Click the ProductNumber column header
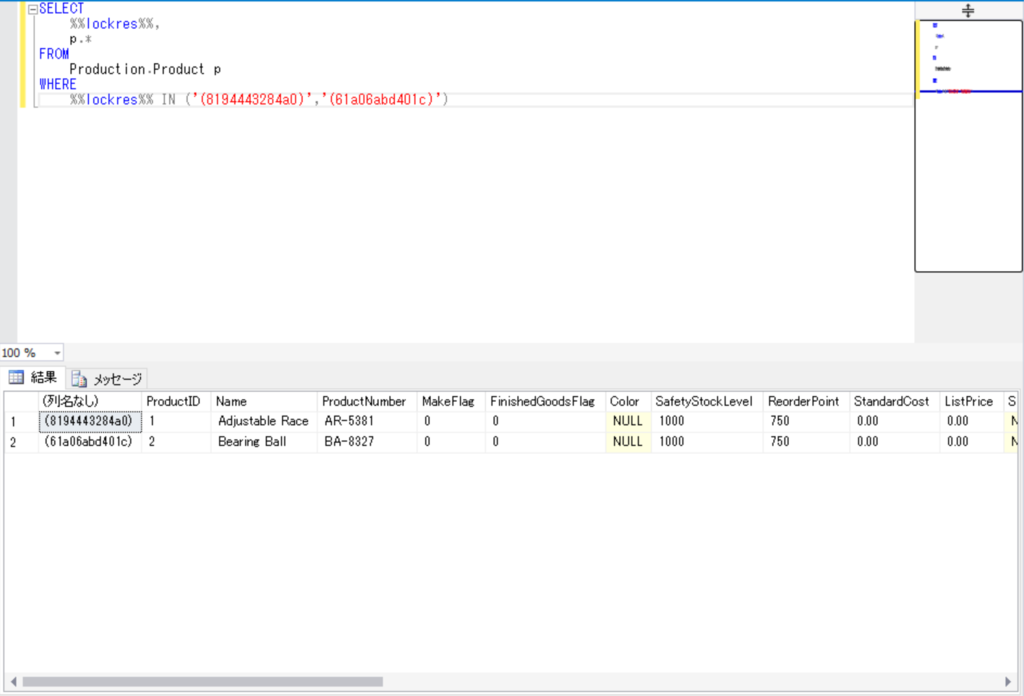This screenshot has height=696, width=1024. tap(367, 402)
